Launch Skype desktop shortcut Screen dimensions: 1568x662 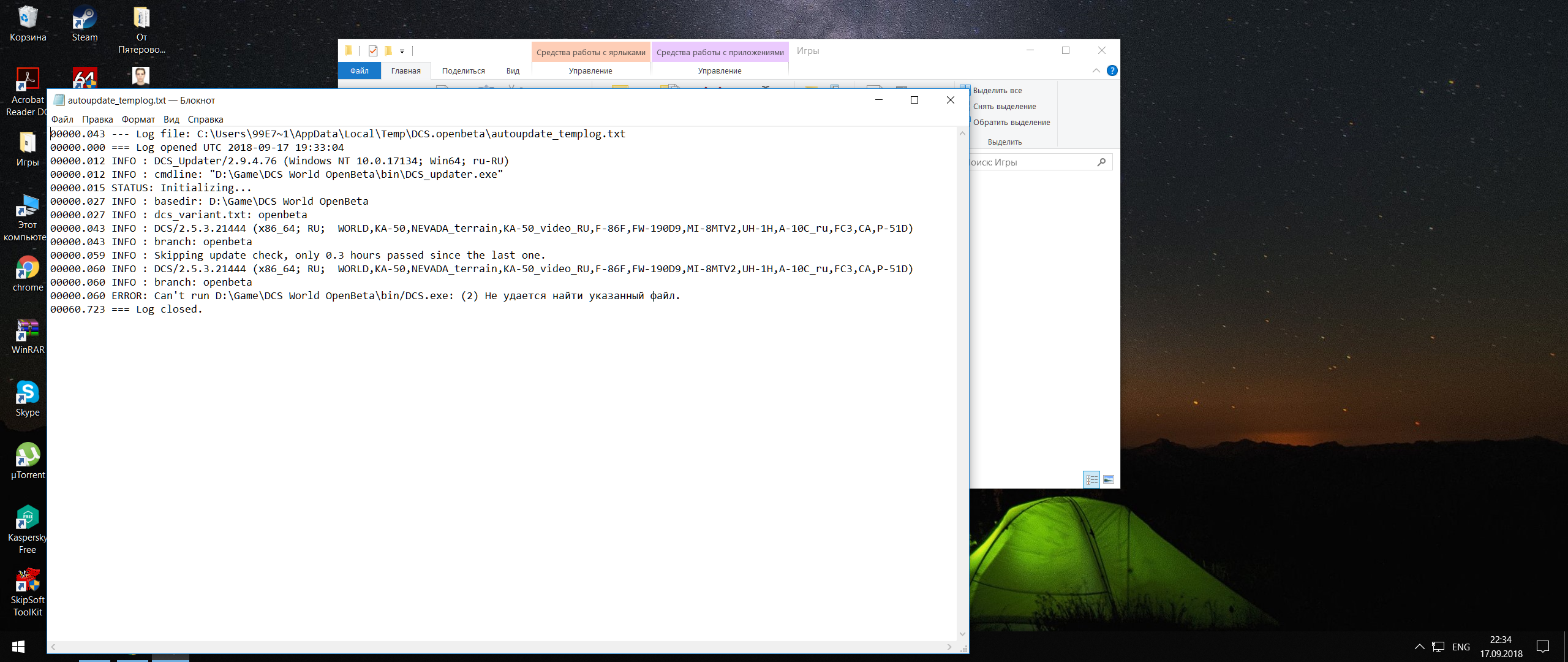coord(28,399)
